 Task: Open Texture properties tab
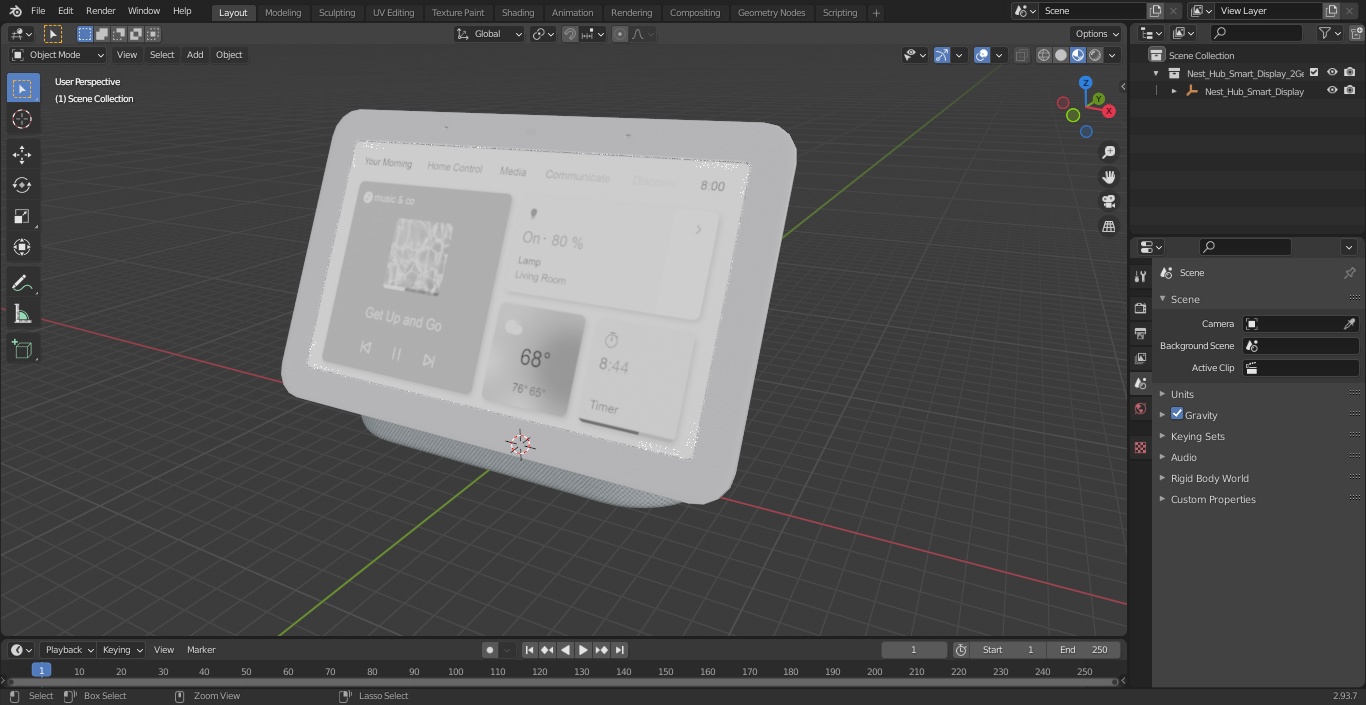click(x=1140, y=447)
